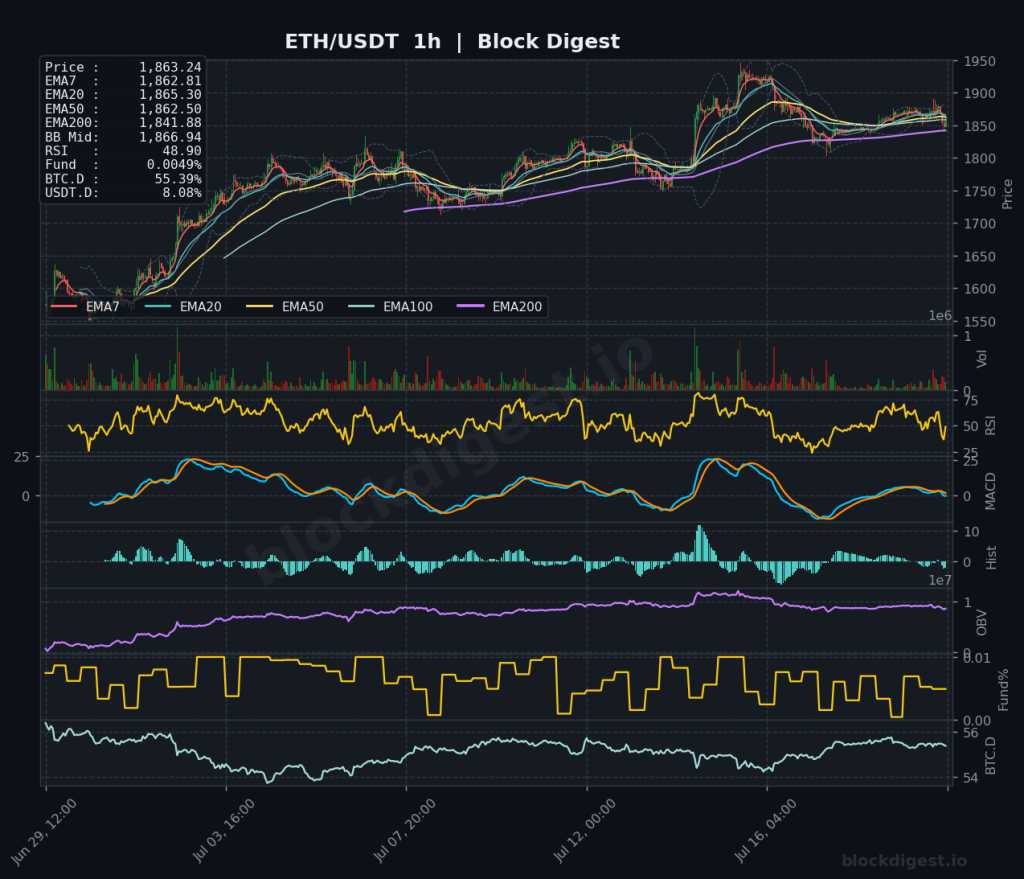
Task: Click the 1650 price axis tick
Action: (980, 257)
